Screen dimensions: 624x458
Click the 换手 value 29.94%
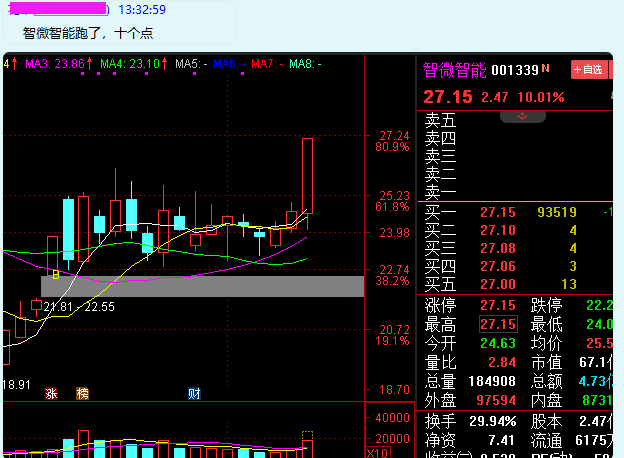pos(493,421)
